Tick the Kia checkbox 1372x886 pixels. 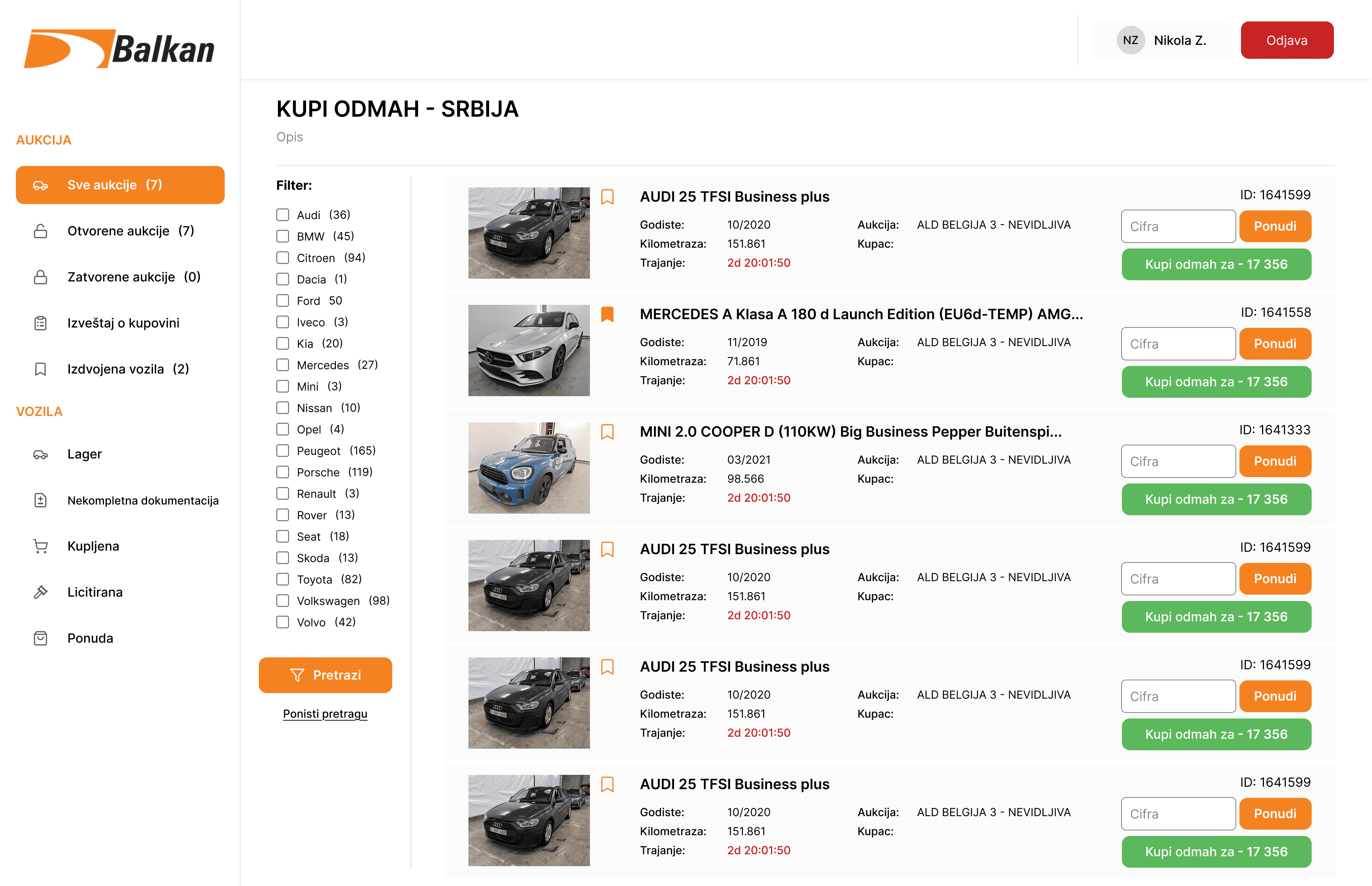pyautogui.click(x=282, y=343)
